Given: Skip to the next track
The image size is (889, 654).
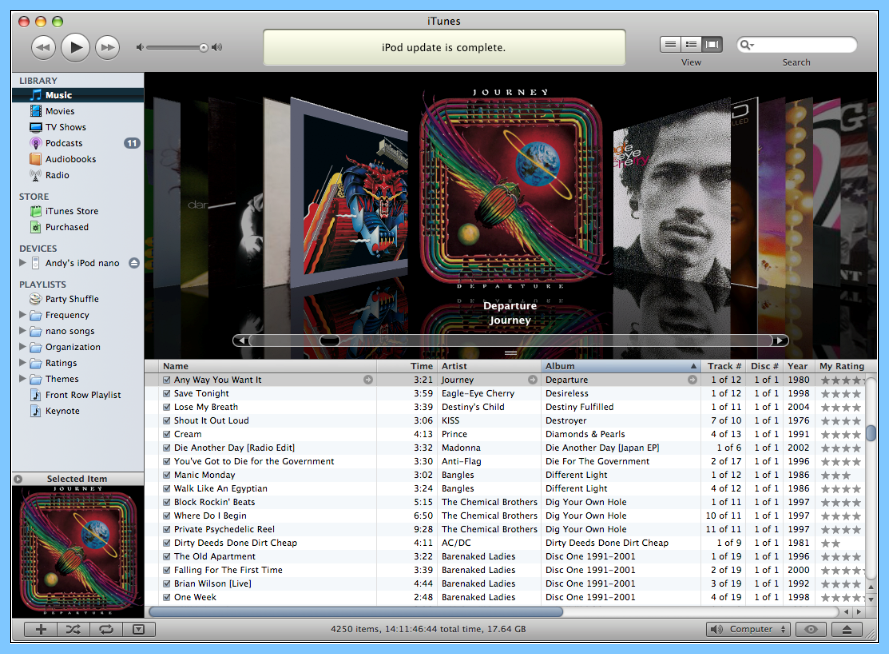Looking at the screenshot, I should click(x=107, y=47).
